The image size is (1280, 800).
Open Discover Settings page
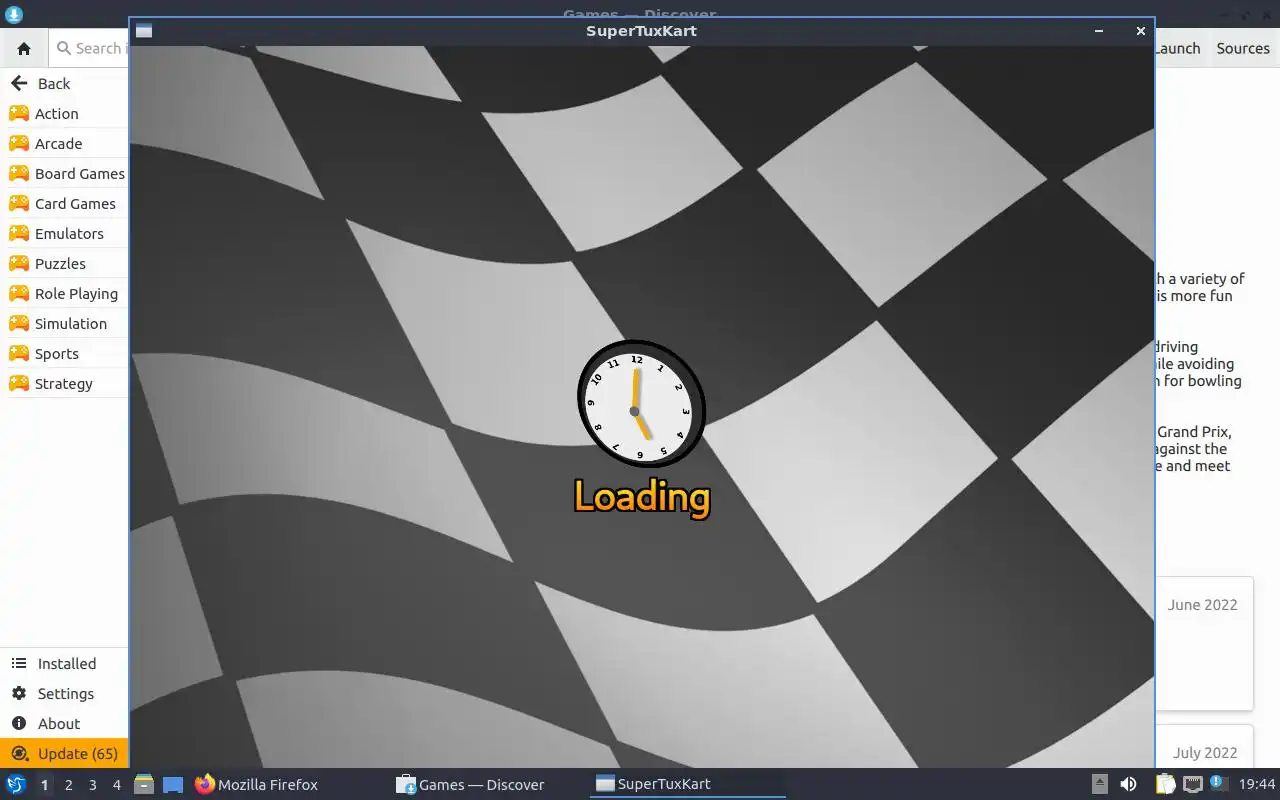pos(64,694)
